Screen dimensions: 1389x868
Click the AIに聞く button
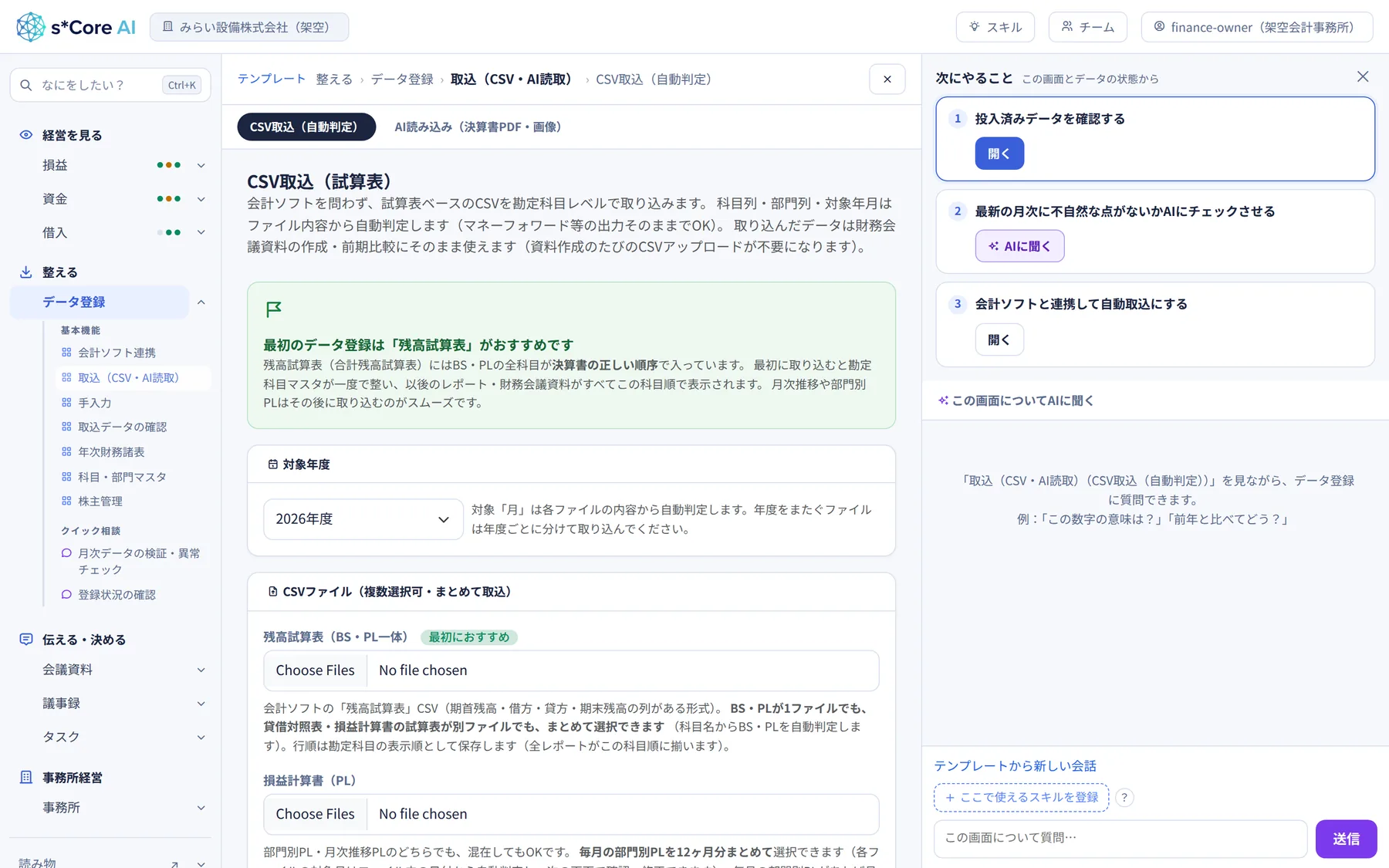(1019, 246)
